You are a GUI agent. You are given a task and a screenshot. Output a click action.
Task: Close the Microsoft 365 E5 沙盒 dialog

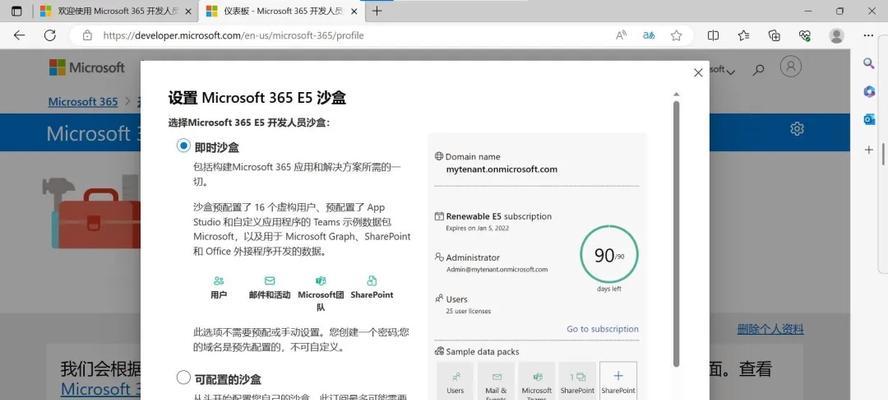[x=698, y=73]
